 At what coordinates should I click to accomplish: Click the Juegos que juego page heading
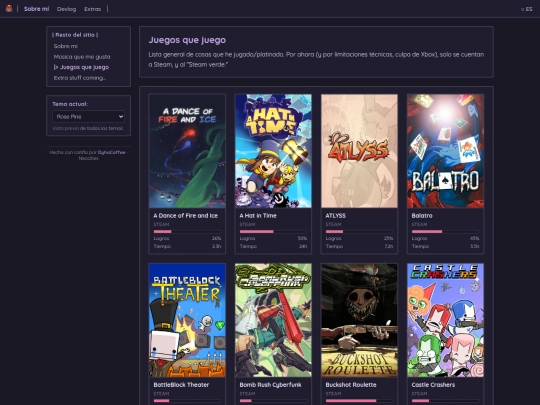[187, 40]
